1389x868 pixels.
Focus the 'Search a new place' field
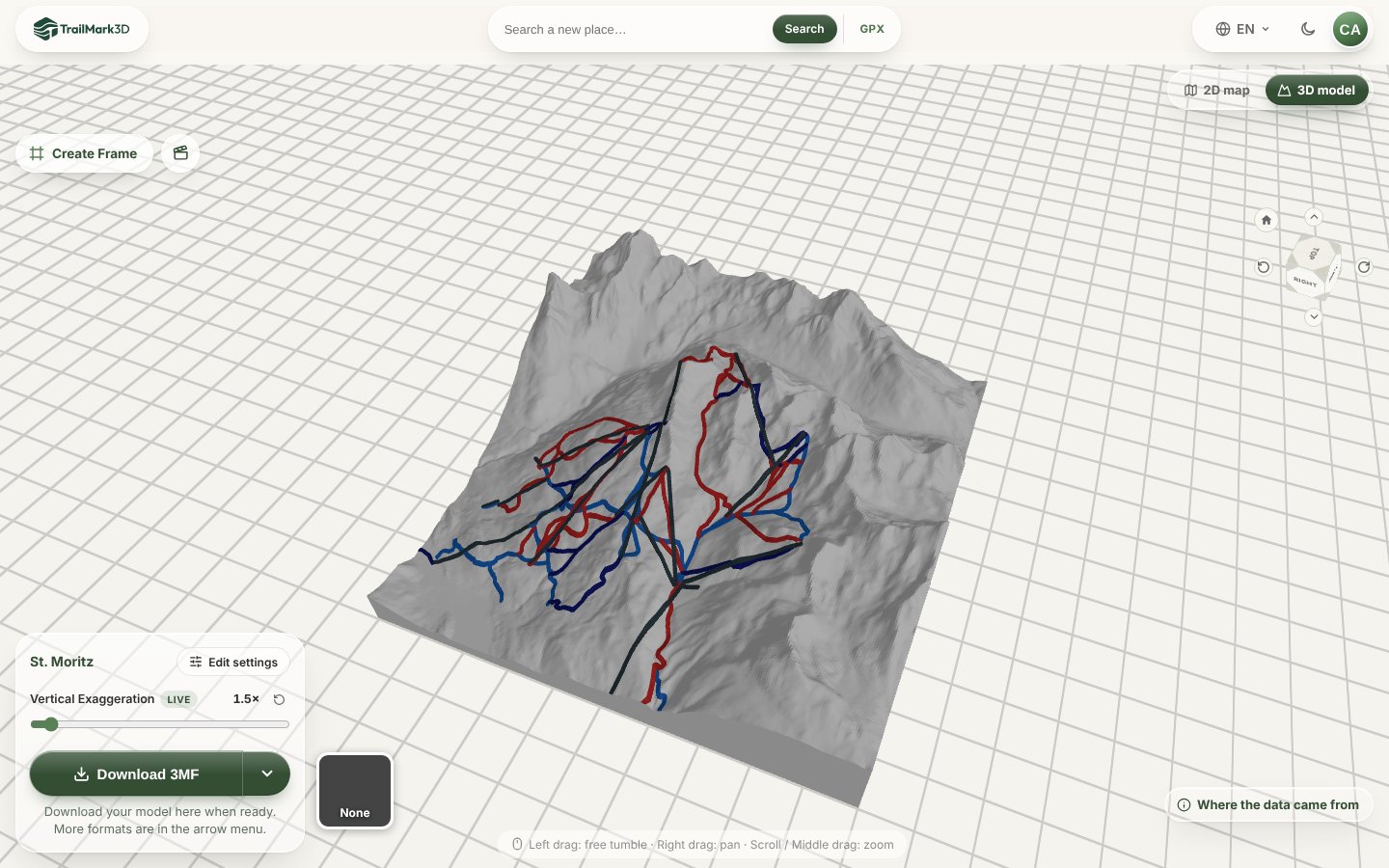click(x=632, y=29)
